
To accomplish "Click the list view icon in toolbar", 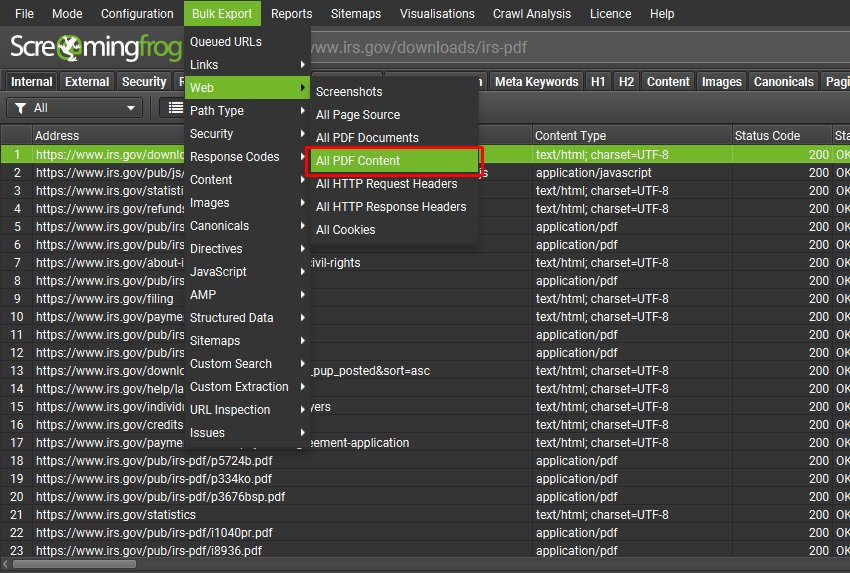I will [176, 107].
